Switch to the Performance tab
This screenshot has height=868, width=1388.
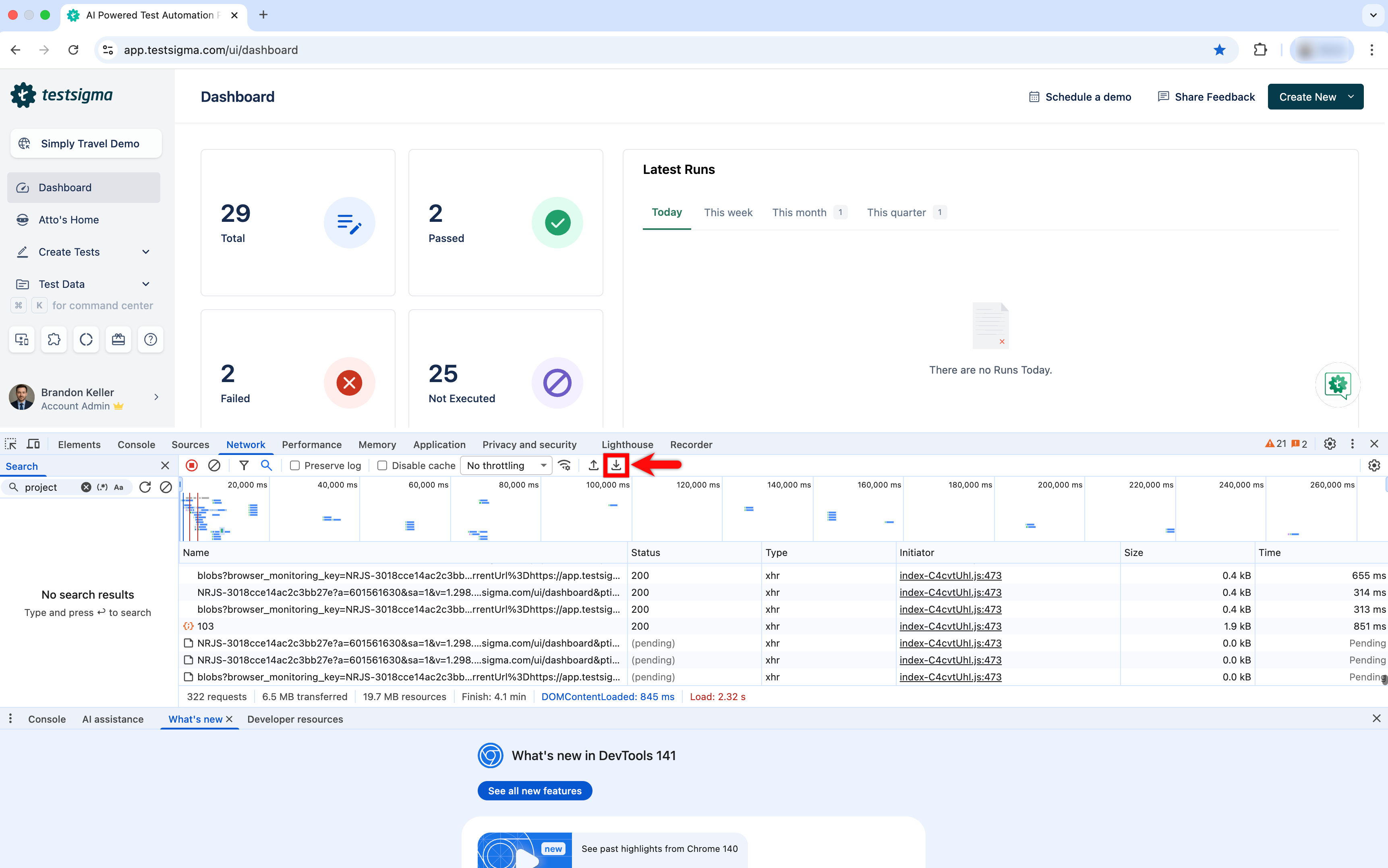pyautogui.click(x=311, y=444)
